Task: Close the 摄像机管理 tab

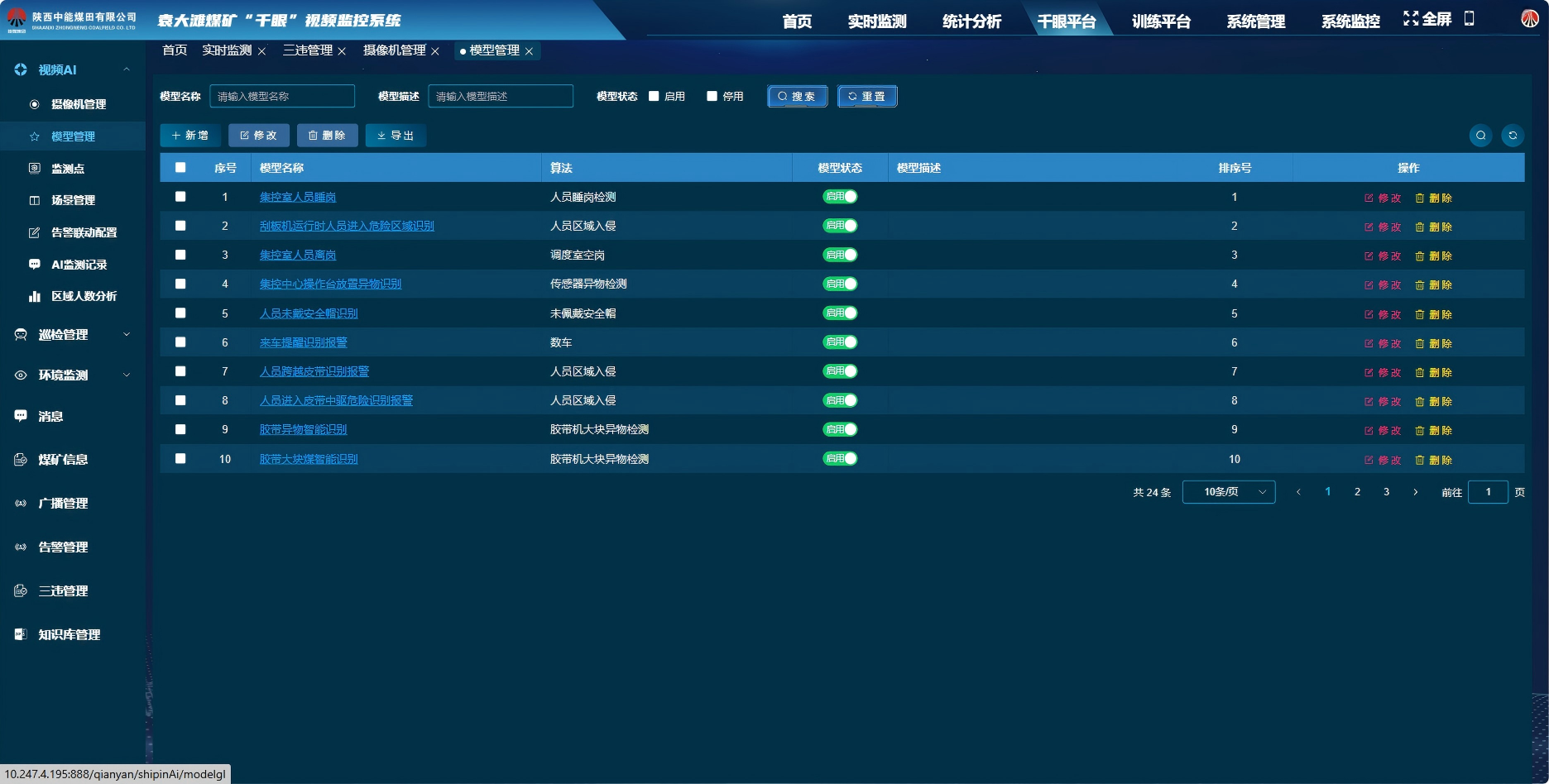Action: pos(435,51)
